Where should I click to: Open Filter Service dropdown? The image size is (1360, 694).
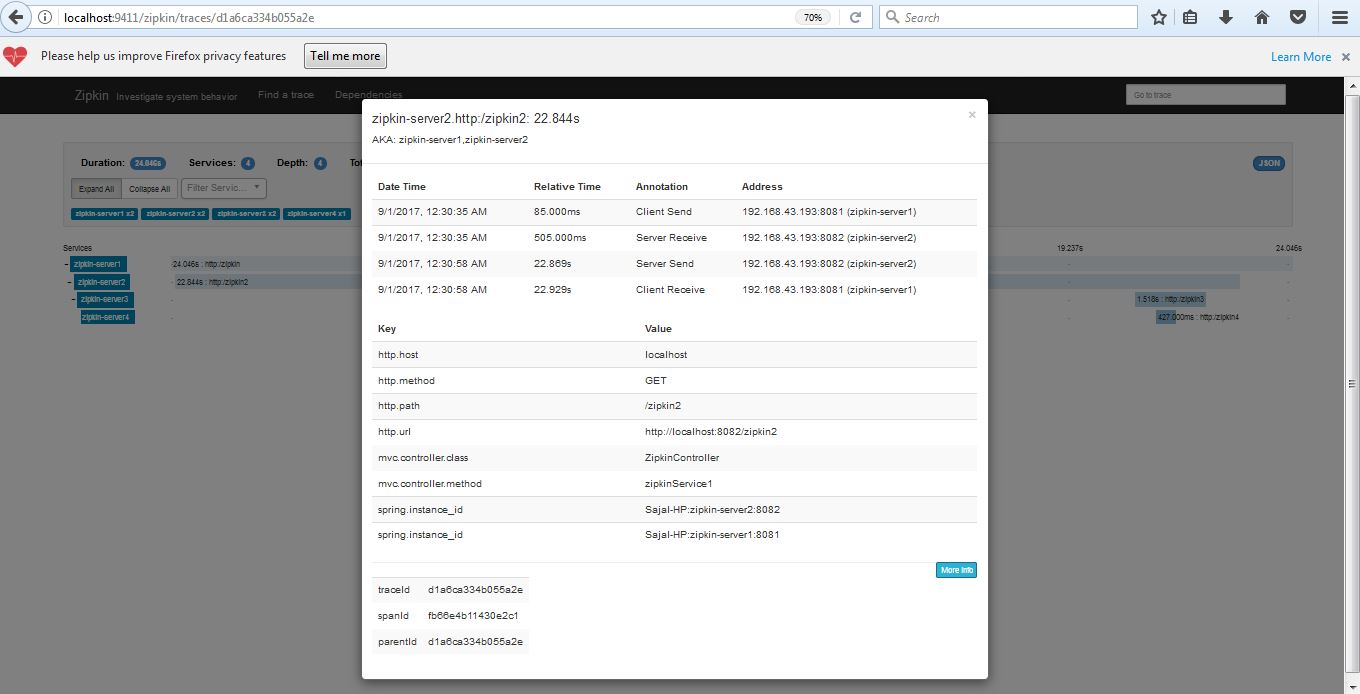pos(224,187)
